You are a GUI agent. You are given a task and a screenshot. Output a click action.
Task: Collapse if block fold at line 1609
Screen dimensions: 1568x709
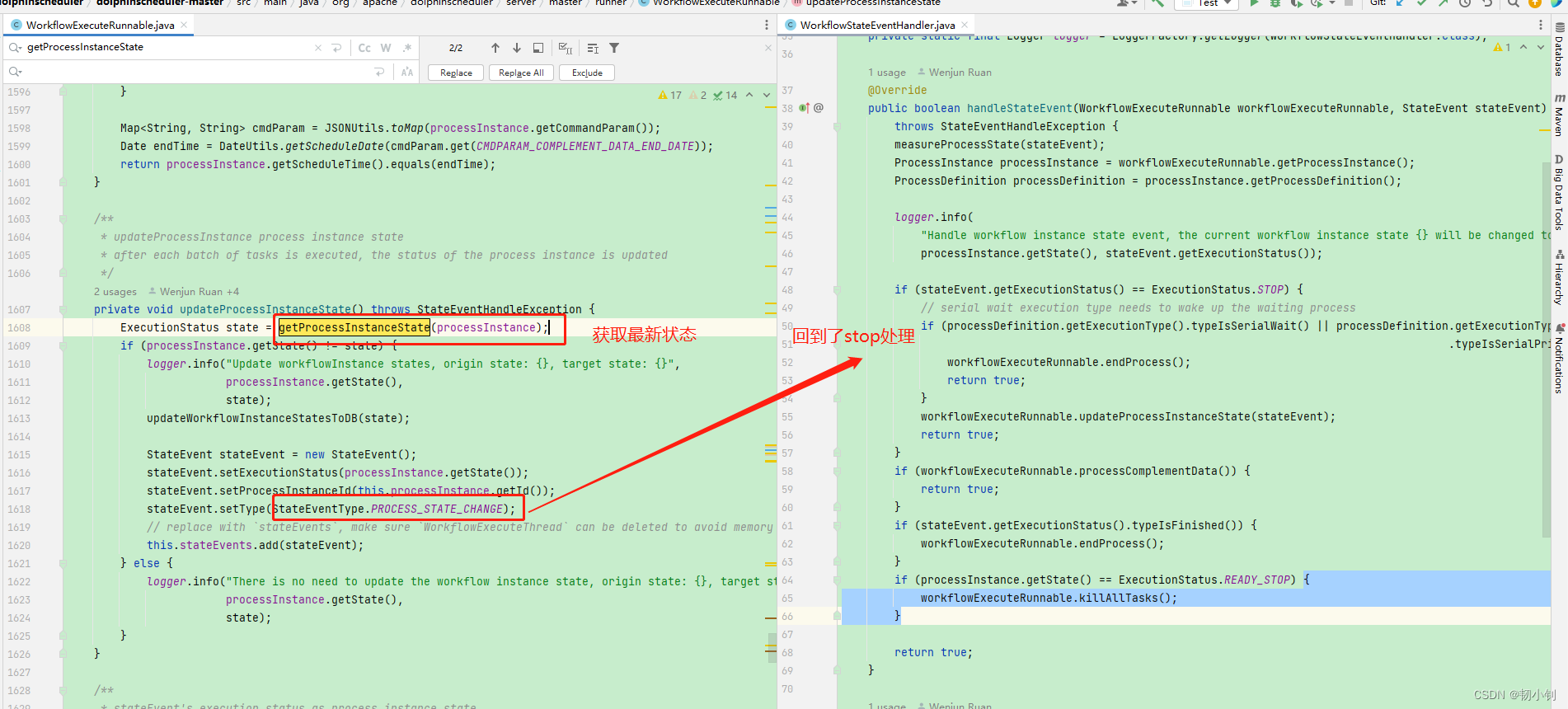[63, 346]
